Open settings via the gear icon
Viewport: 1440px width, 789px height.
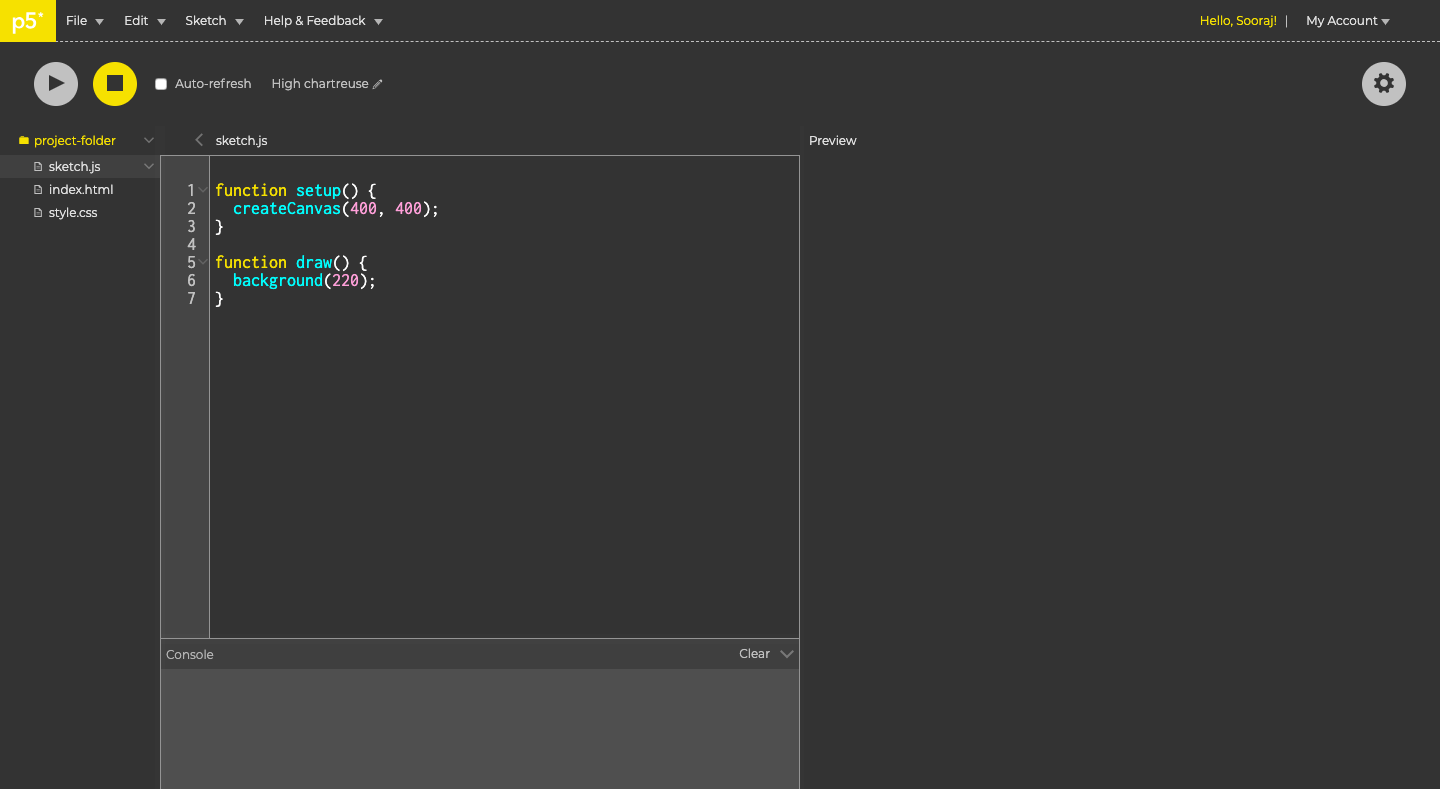(1383, 84)
